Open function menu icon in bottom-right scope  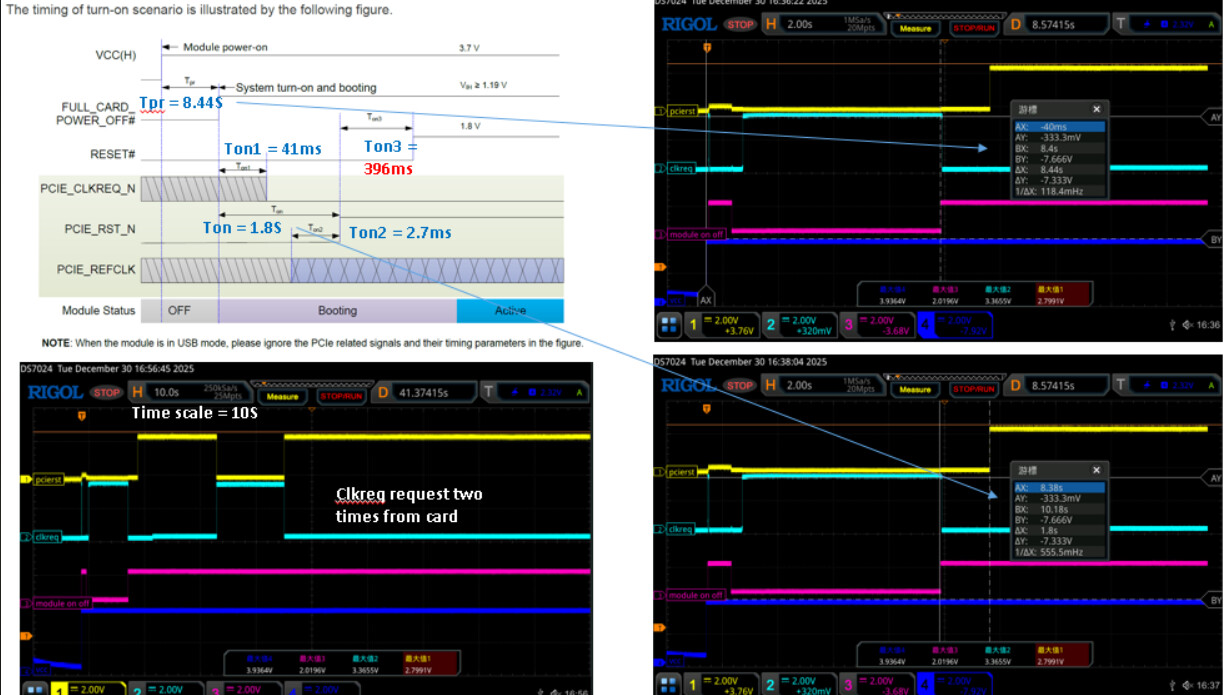coord(669,685)
